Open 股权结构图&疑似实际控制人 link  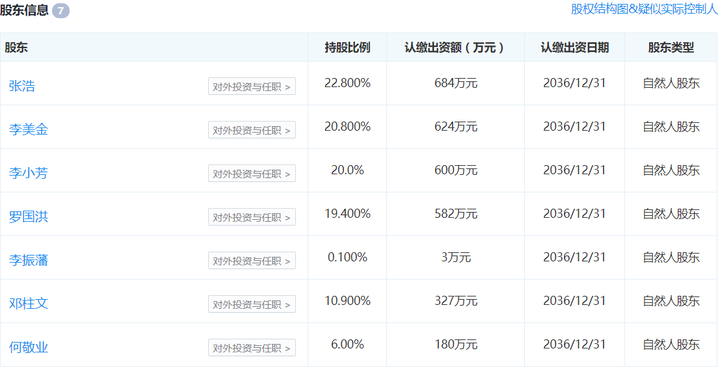coord(645,9)
